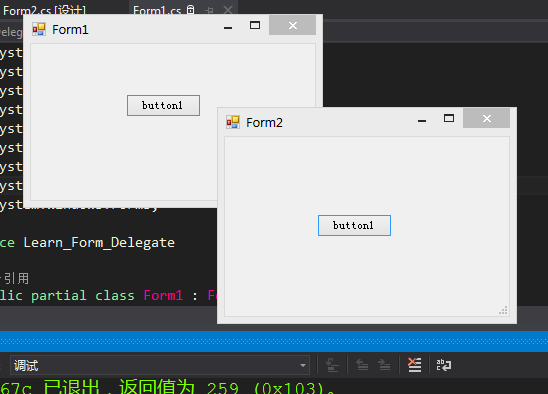Viewport: 548px width, 394px height.
Task: Toggle word wrap in output panel
Action: click(444, 365)
